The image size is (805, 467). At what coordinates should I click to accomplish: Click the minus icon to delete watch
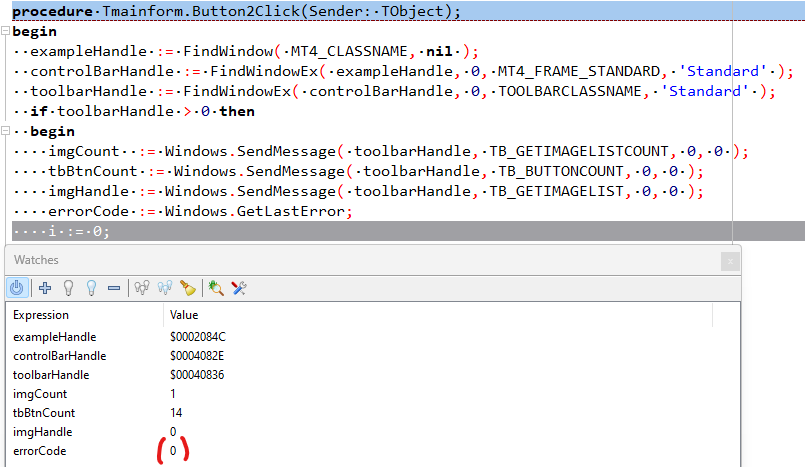pyautogui.click(x=114, y=288)
